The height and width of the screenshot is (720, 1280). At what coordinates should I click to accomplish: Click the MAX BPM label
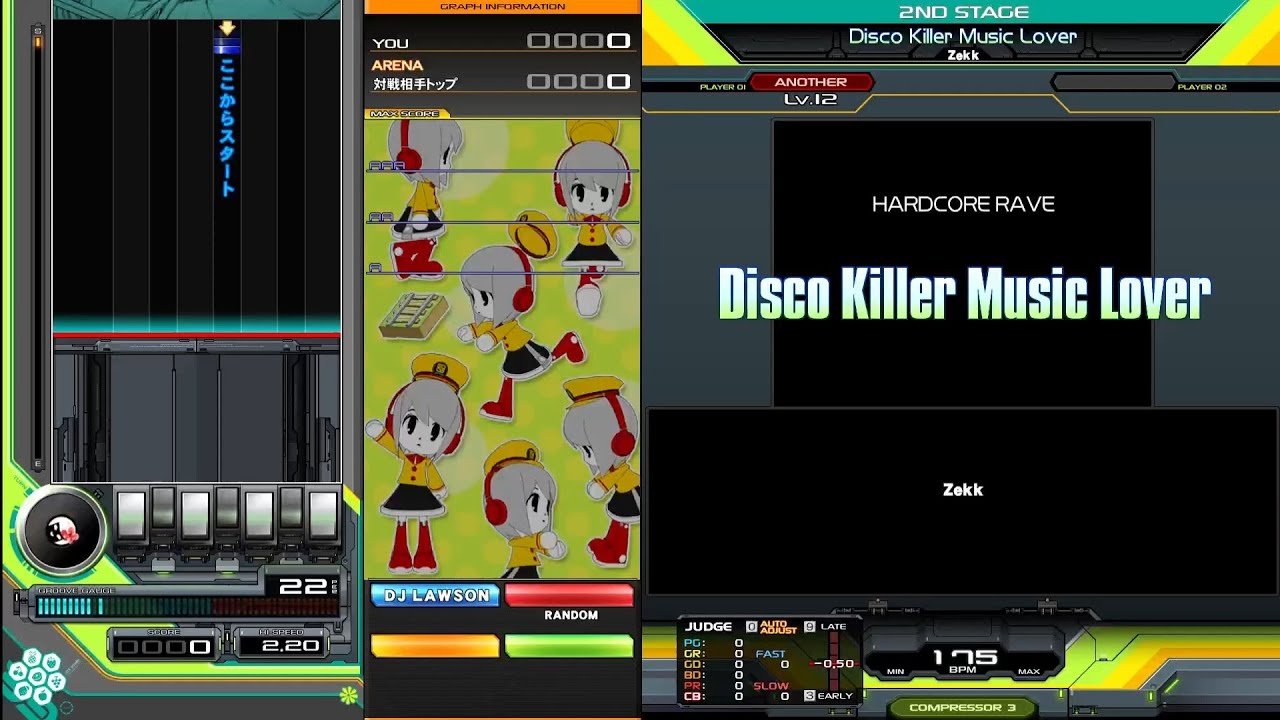1029,672
